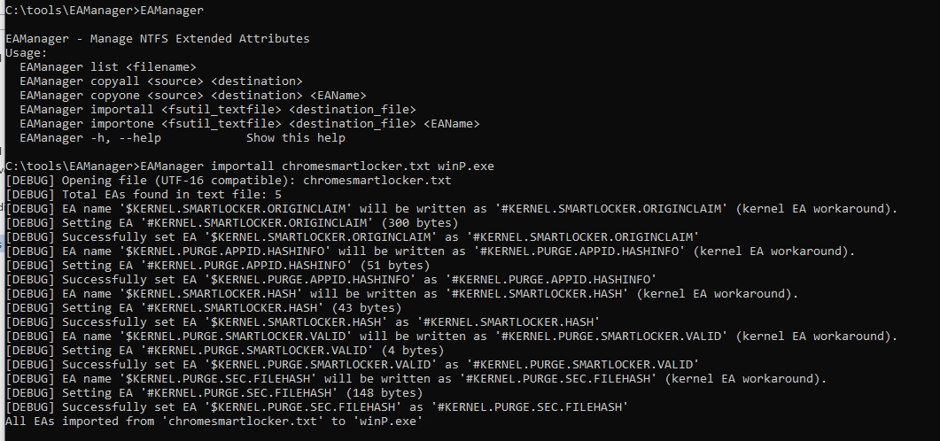Click the first 'C:\tools\EAManager>EAManager' prompt line

(x=104, y=10)
